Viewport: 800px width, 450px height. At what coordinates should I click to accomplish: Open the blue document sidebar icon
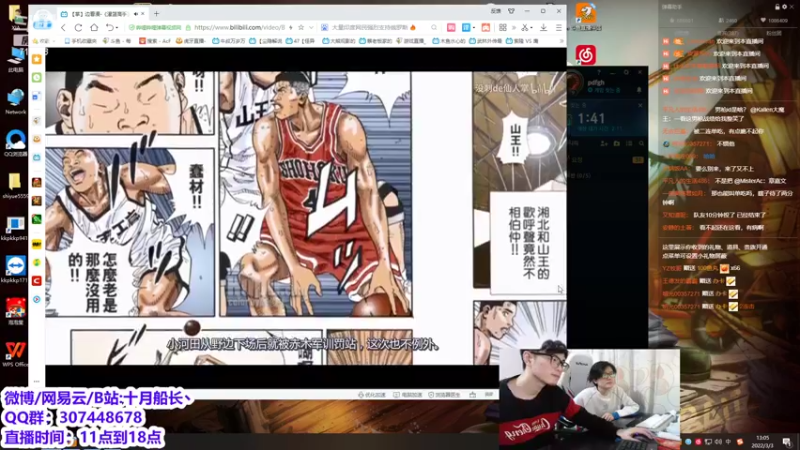37,96
